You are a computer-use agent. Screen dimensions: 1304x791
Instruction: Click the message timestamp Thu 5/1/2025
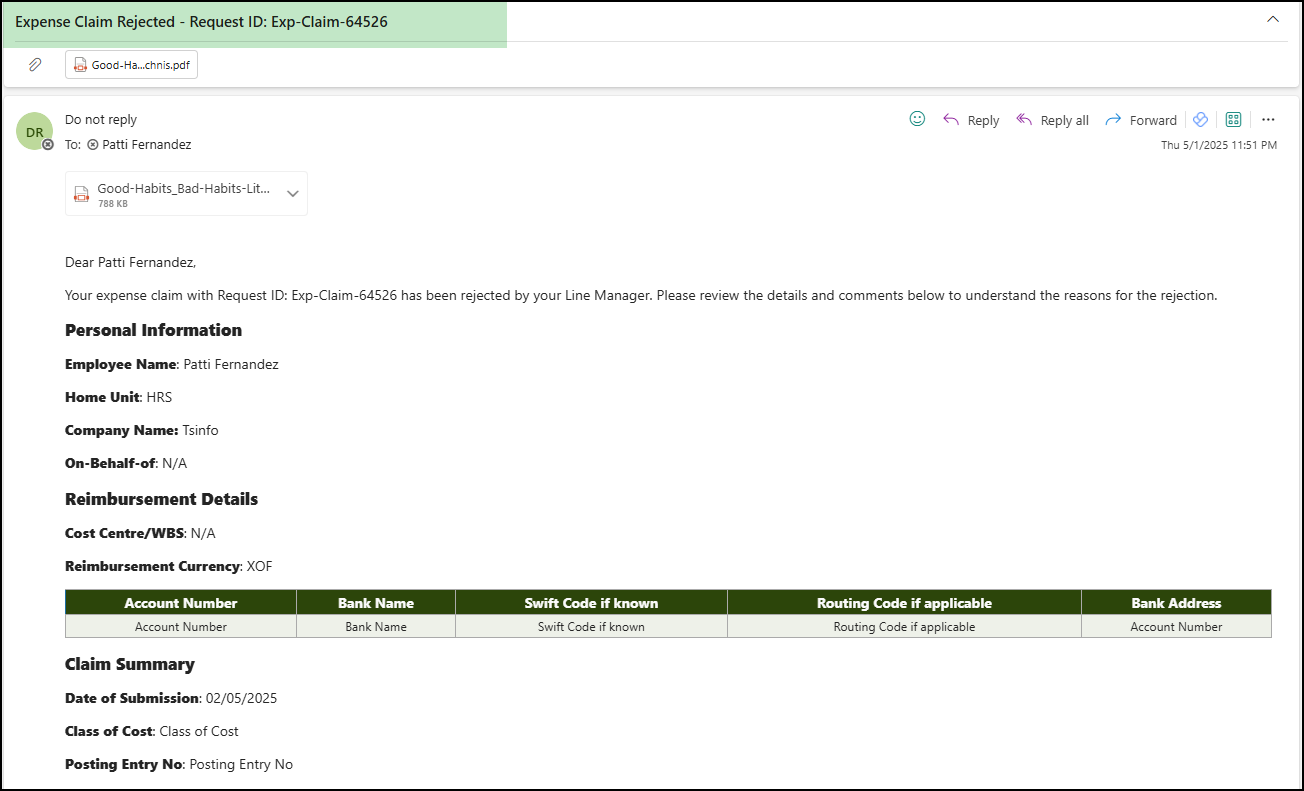tap(1218, 145)
